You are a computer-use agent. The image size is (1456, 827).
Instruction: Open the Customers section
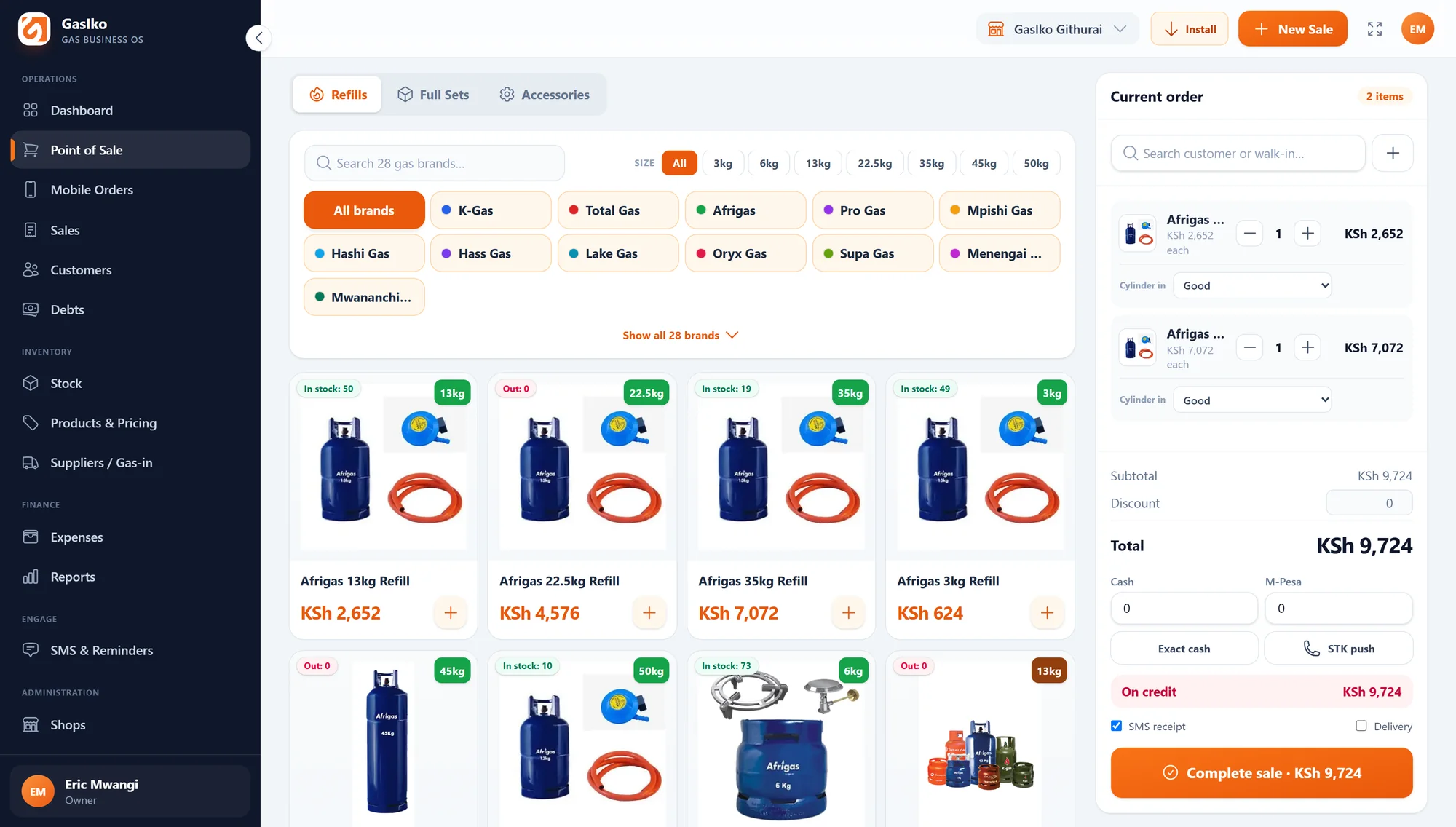(131, 270)
